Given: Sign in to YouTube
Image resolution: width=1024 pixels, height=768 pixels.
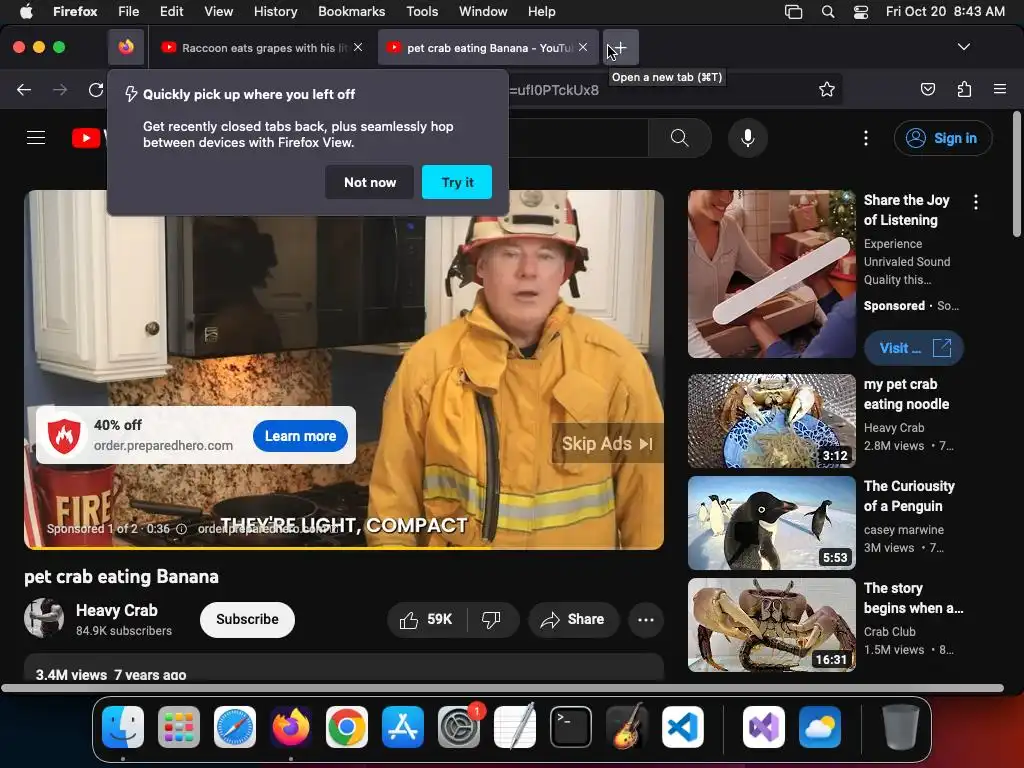Looking at the screenshot, I should coord(943,138).
